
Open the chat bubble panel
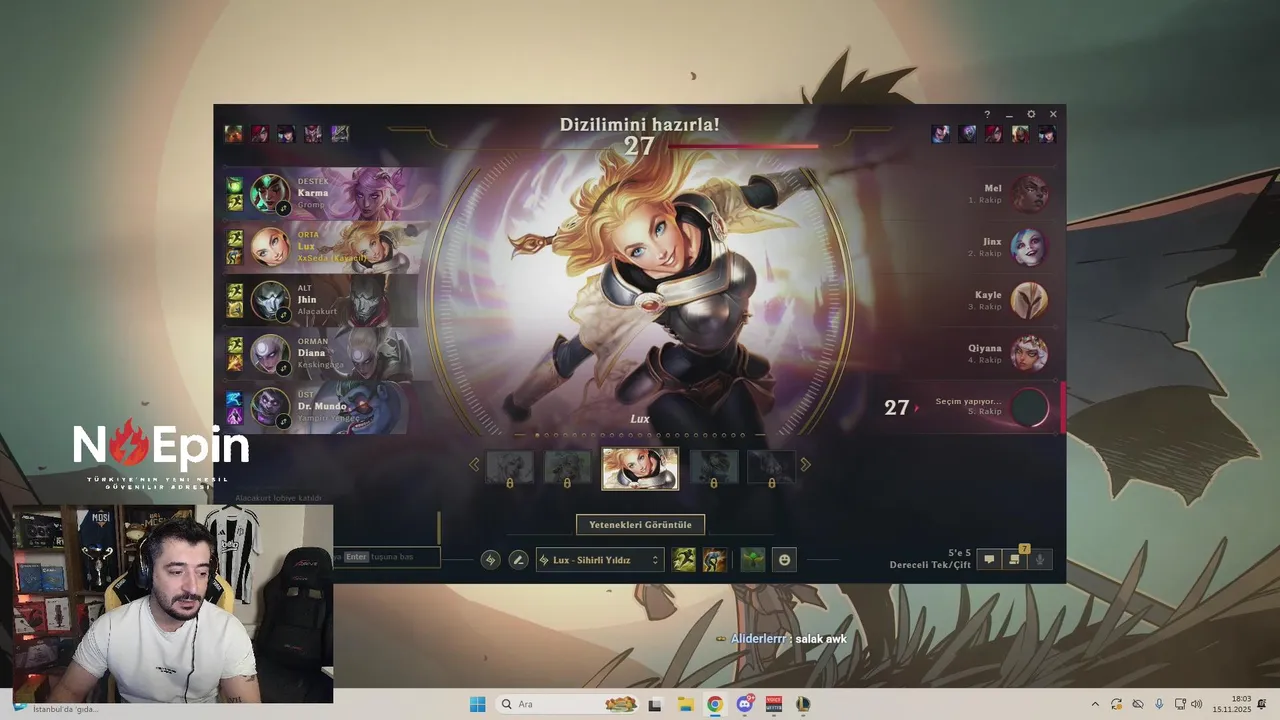[989, 560]
